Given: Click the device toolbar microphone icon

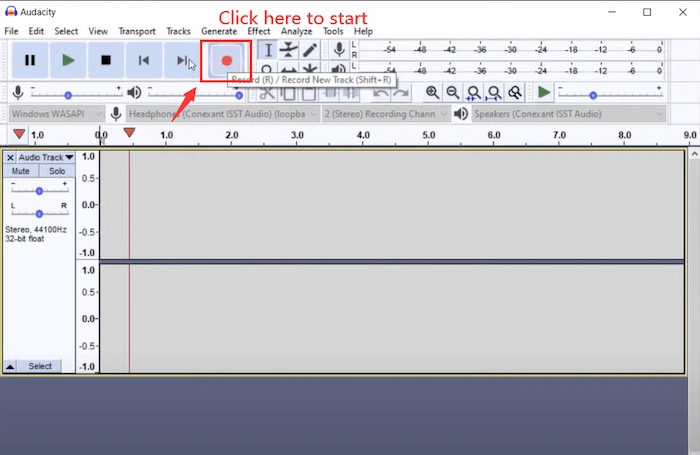Looking at the screenshot, I should click(x=116, y=114).
